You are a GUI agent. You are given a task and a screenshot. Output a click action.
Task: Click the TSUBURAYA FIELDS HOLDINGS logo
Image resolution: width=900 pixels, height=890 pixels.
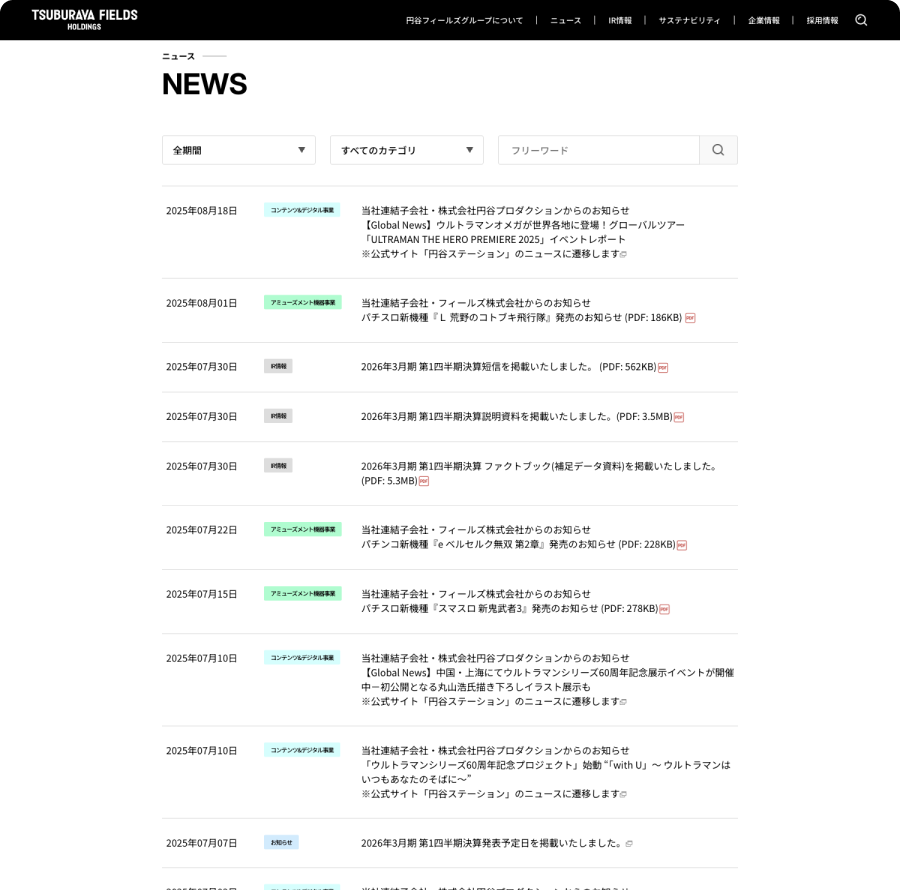[x=84, y=20]
